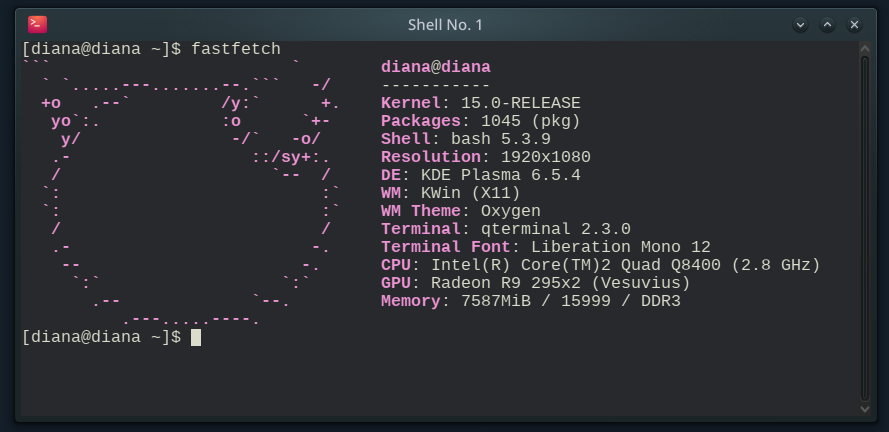Click the "Shell No. 1" window title
Image resolution: width=889 pixels, height=432 pixels.
click(x=445, y=24)
